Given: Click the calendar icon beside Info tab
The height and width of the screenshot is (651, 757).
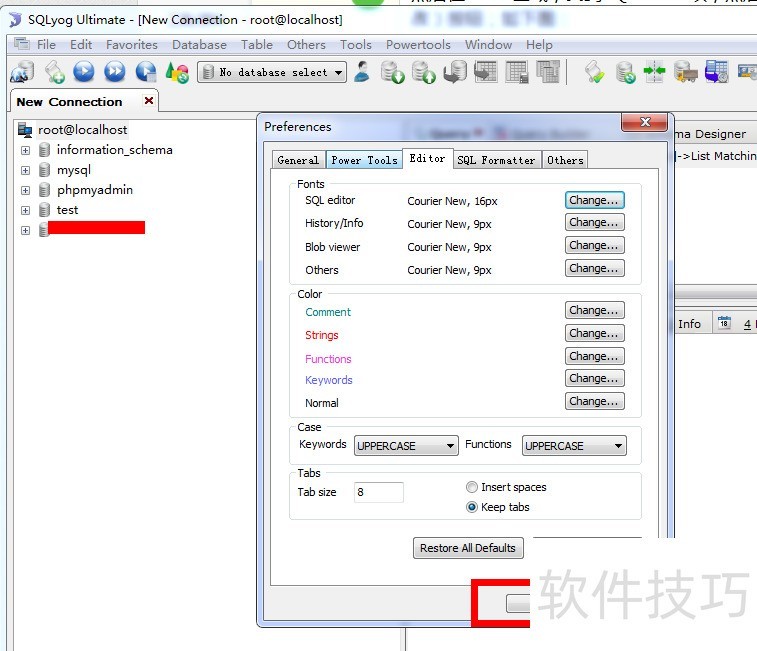Looking at the screenshot, I should 724,323.
